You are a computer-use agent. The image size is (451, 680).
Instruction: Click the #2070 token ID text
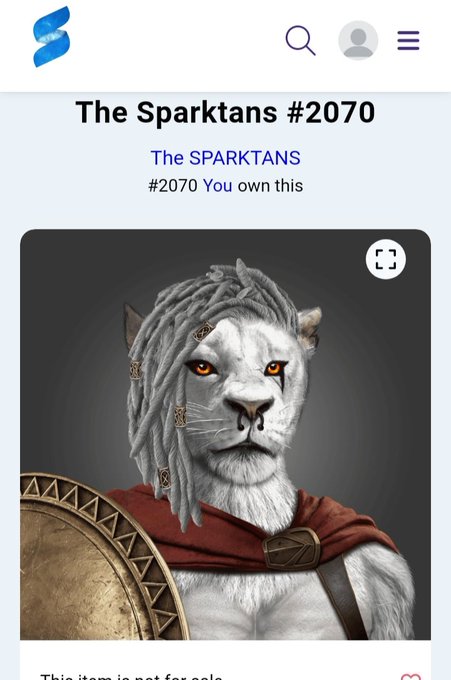(173, 186)
